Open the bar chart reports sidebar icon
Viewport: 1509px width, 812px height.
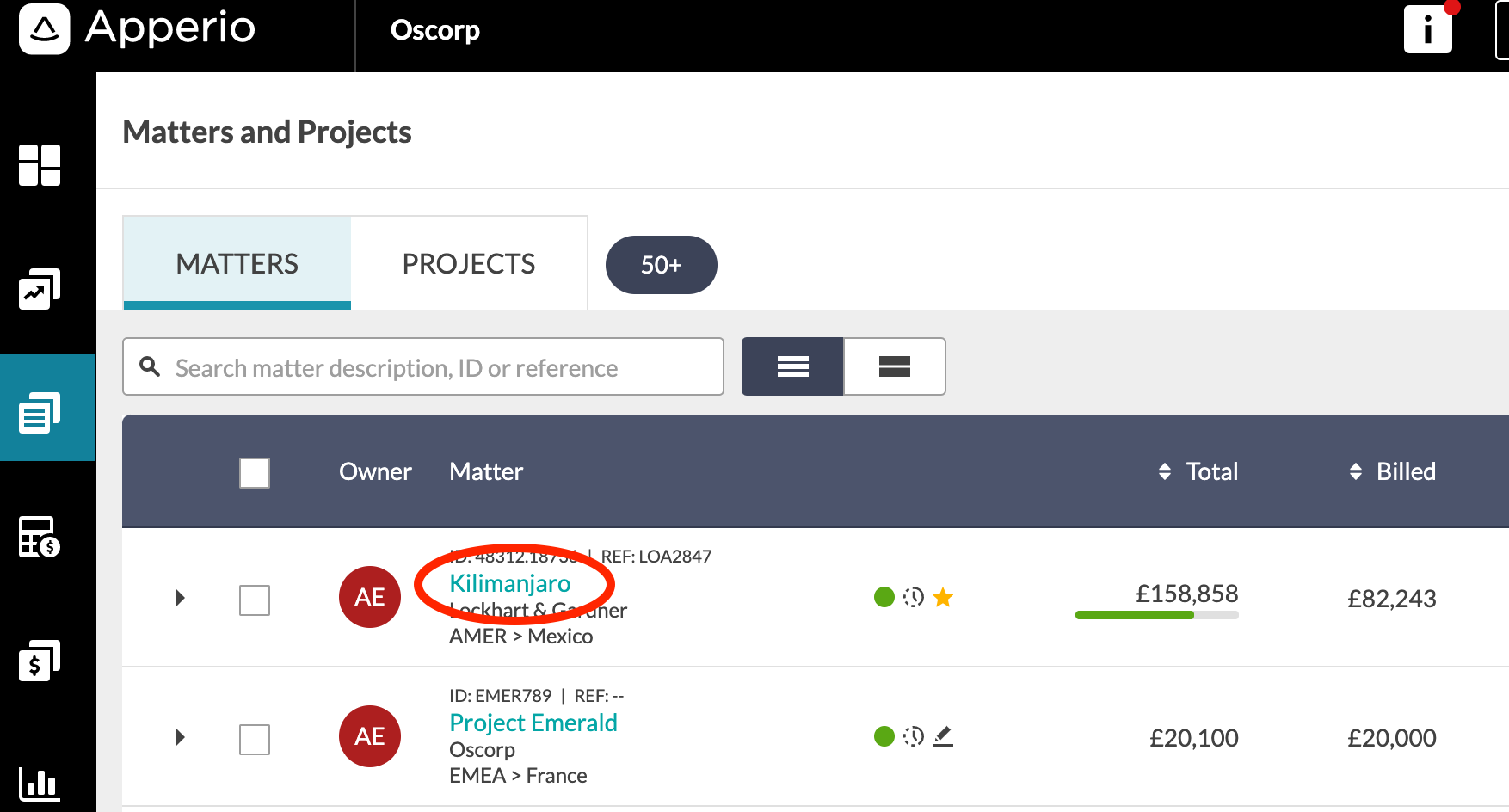(40, 783)
